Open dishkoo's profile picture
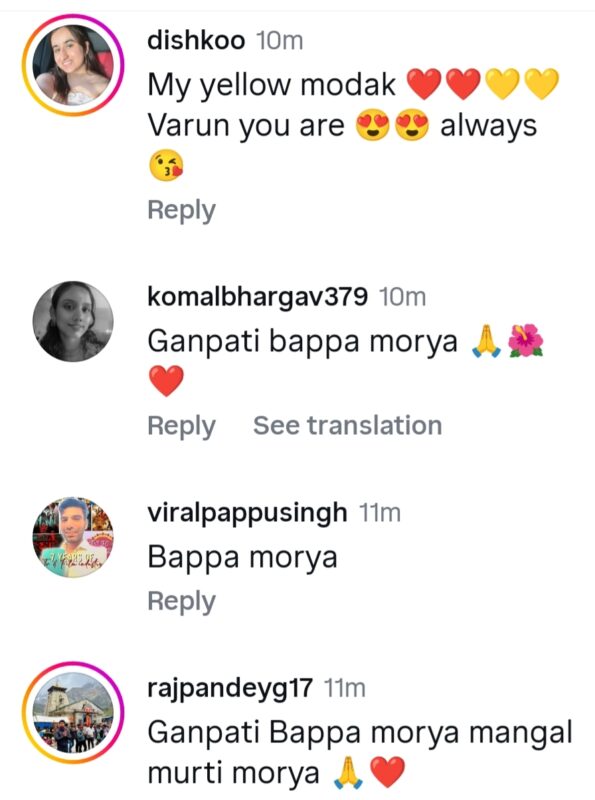Image resolution: width=595 pixels, height=800 pixels. point(73,65)
